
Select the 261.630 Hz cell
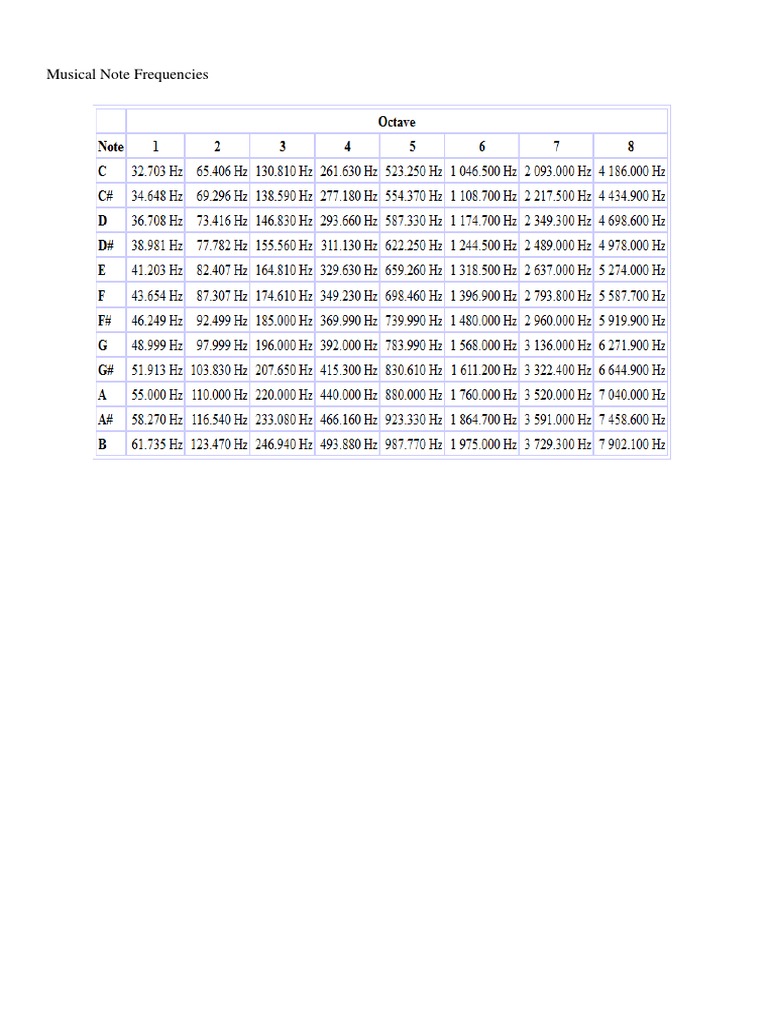point(348,171)
